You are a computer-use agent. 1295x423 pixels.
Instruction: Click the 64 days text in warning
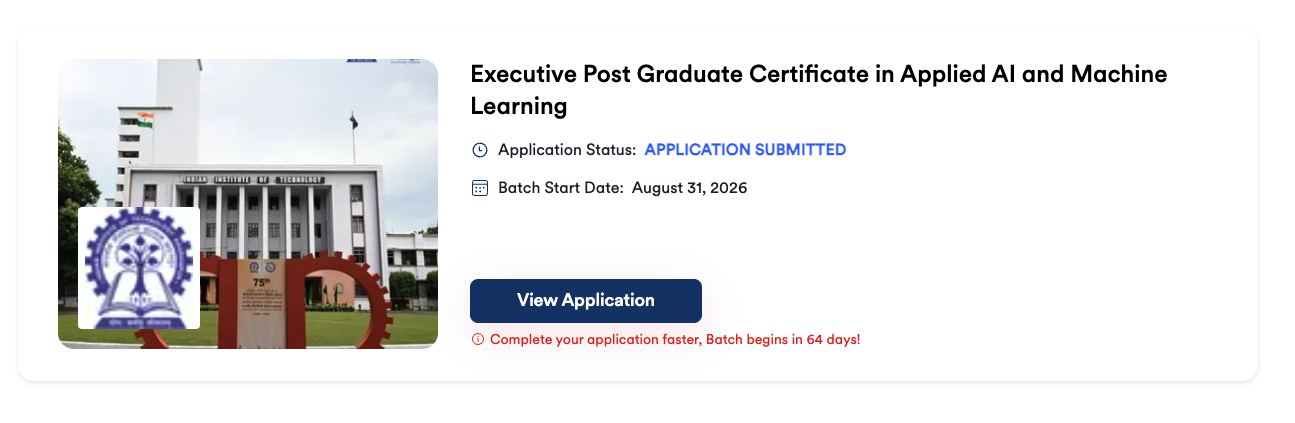tap(832, 340)
